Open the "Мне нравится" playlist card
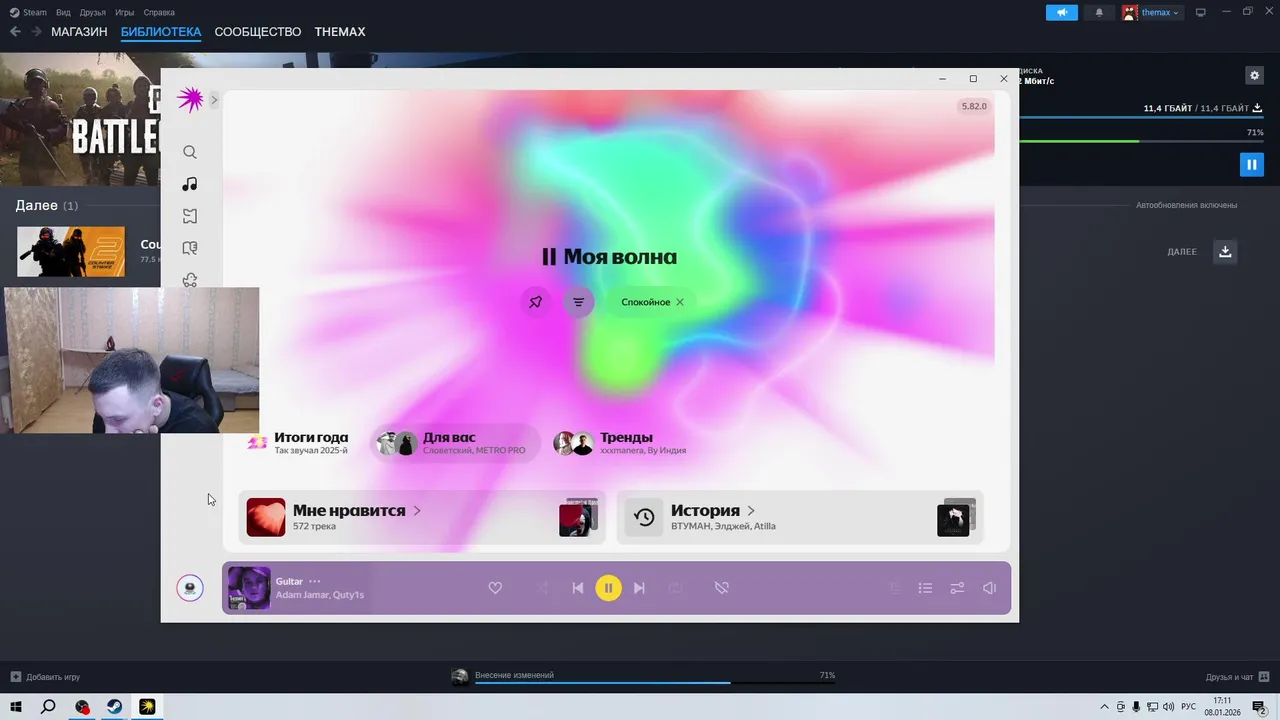The height and width of the screenshot is (720, 1280). pos(422,517)
